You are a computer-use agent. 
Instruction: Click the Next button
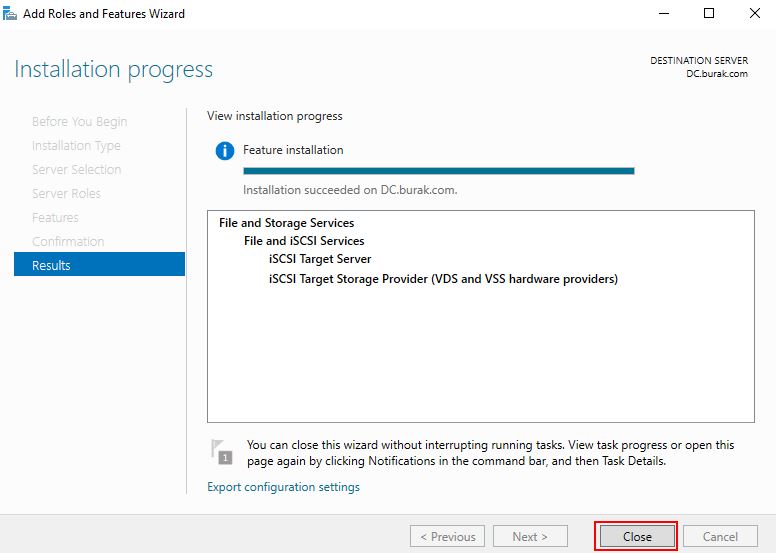point(530,536)
